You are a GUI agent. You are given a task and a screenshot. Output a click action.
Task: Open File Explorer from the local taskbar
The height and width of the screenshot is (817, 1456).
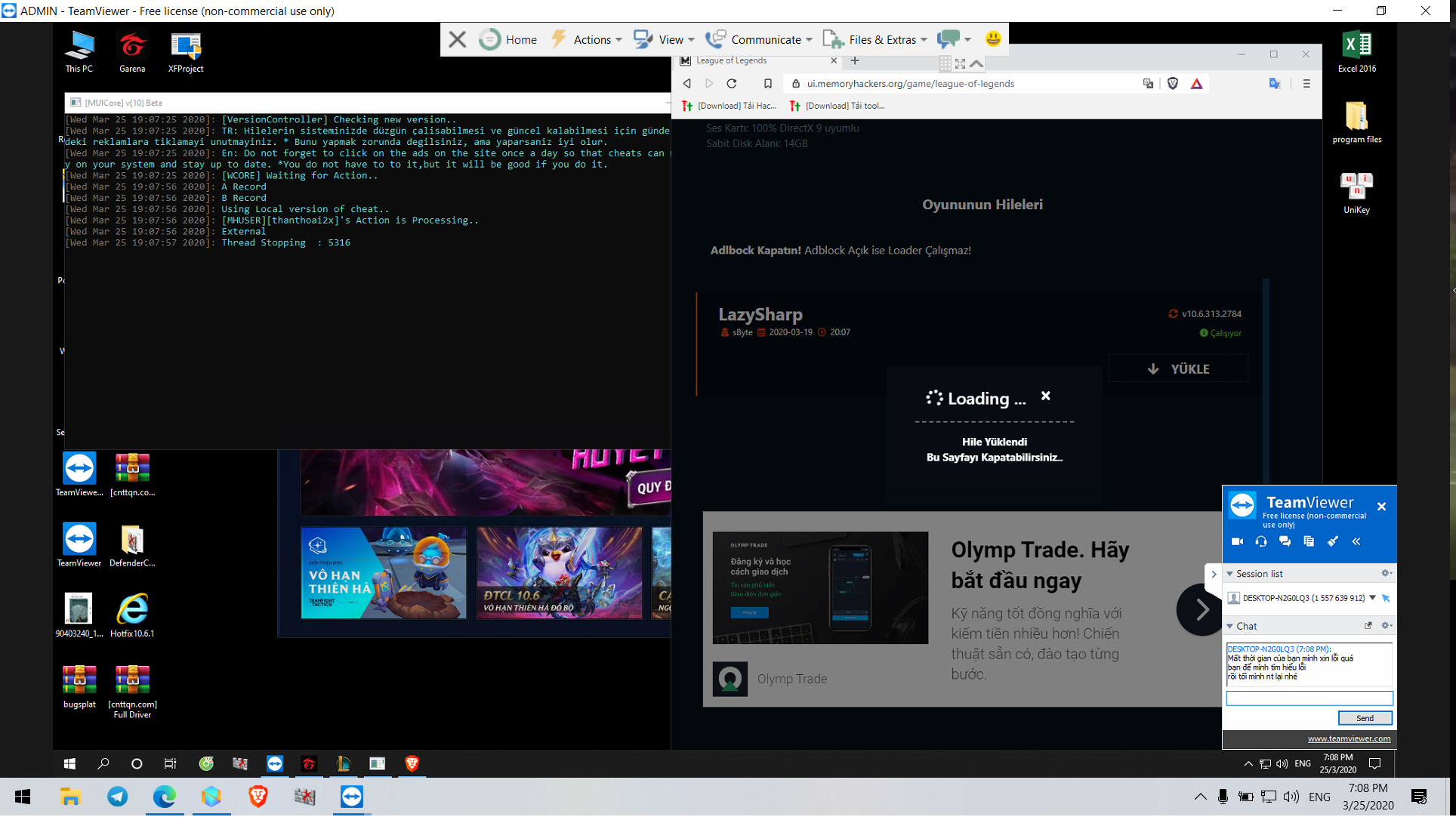70,797
